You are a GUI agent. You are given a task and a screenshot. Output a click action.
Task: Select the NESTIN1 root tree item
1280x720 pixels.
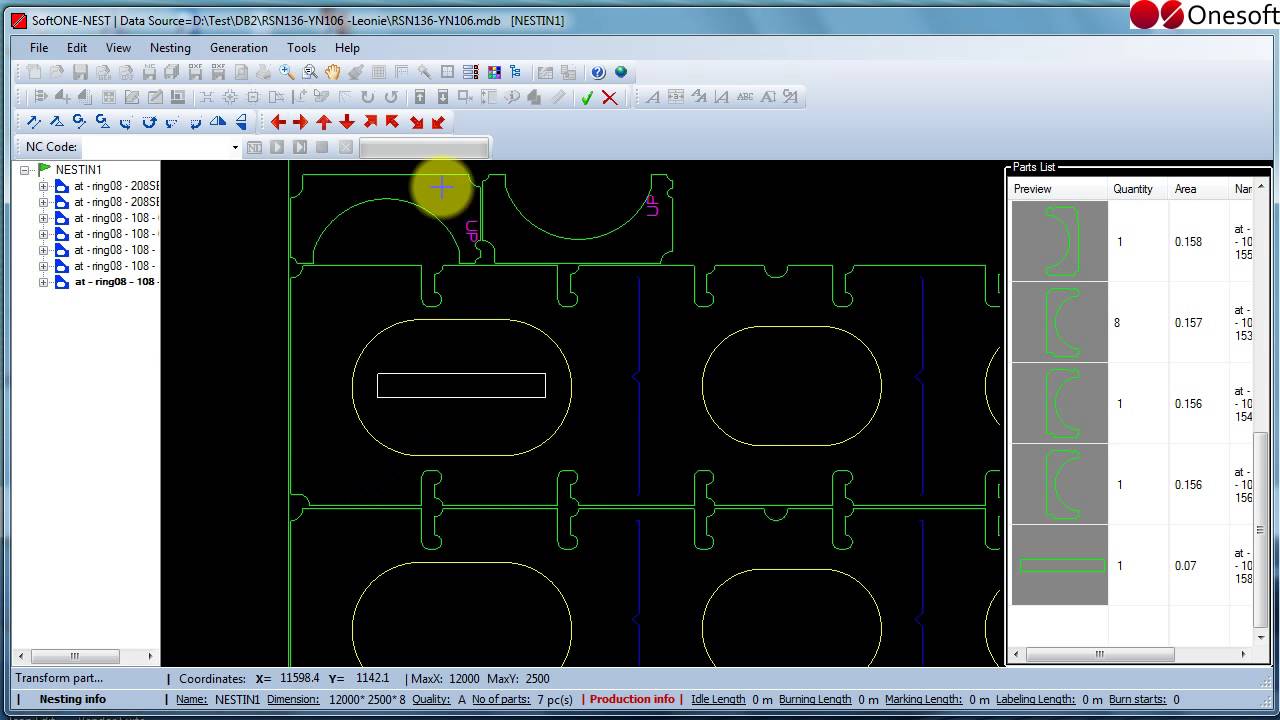coord(78,170)
